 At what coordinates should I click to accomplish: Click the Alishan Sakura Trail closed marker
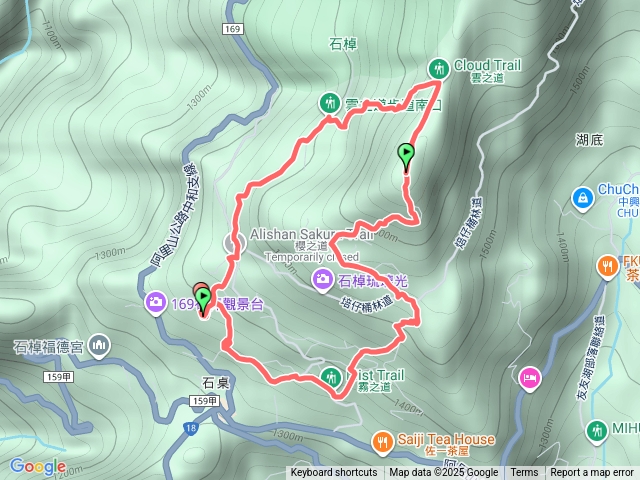coord(235,244)
